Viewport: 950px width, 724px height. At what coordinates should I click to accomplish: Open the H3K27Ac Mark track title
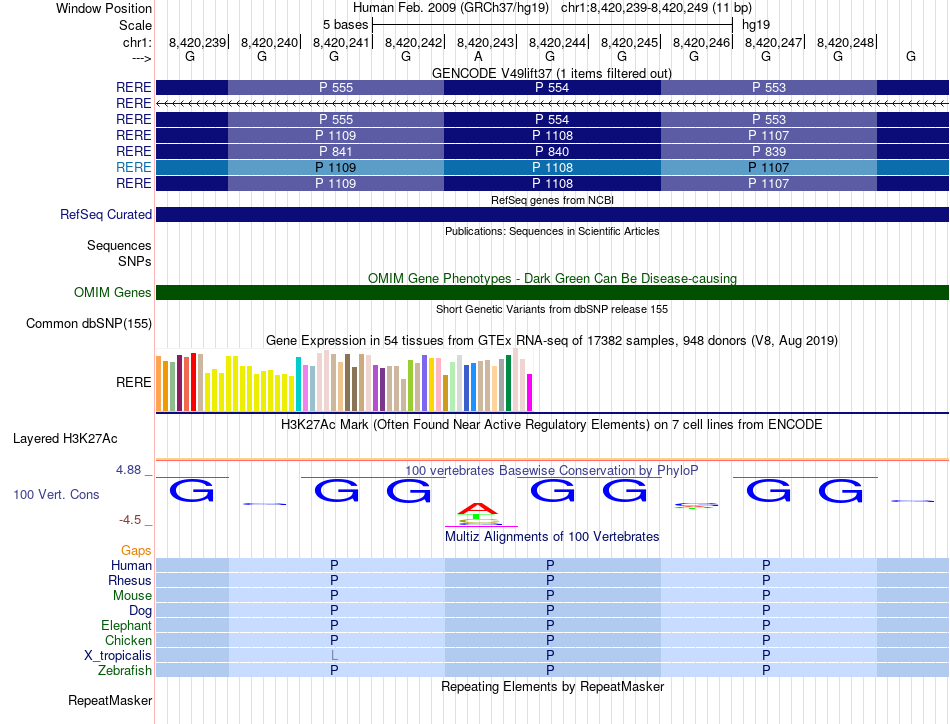552,424
